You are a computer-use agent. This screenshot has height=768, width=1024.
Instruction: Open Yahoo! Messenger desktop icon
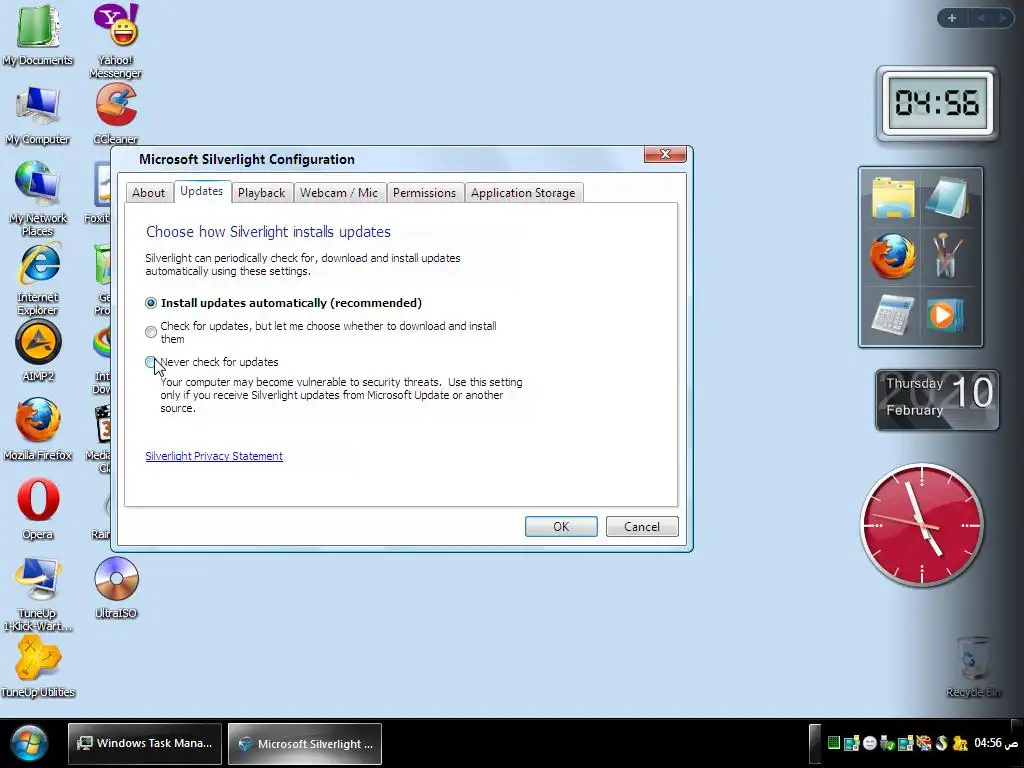point(116,40)
